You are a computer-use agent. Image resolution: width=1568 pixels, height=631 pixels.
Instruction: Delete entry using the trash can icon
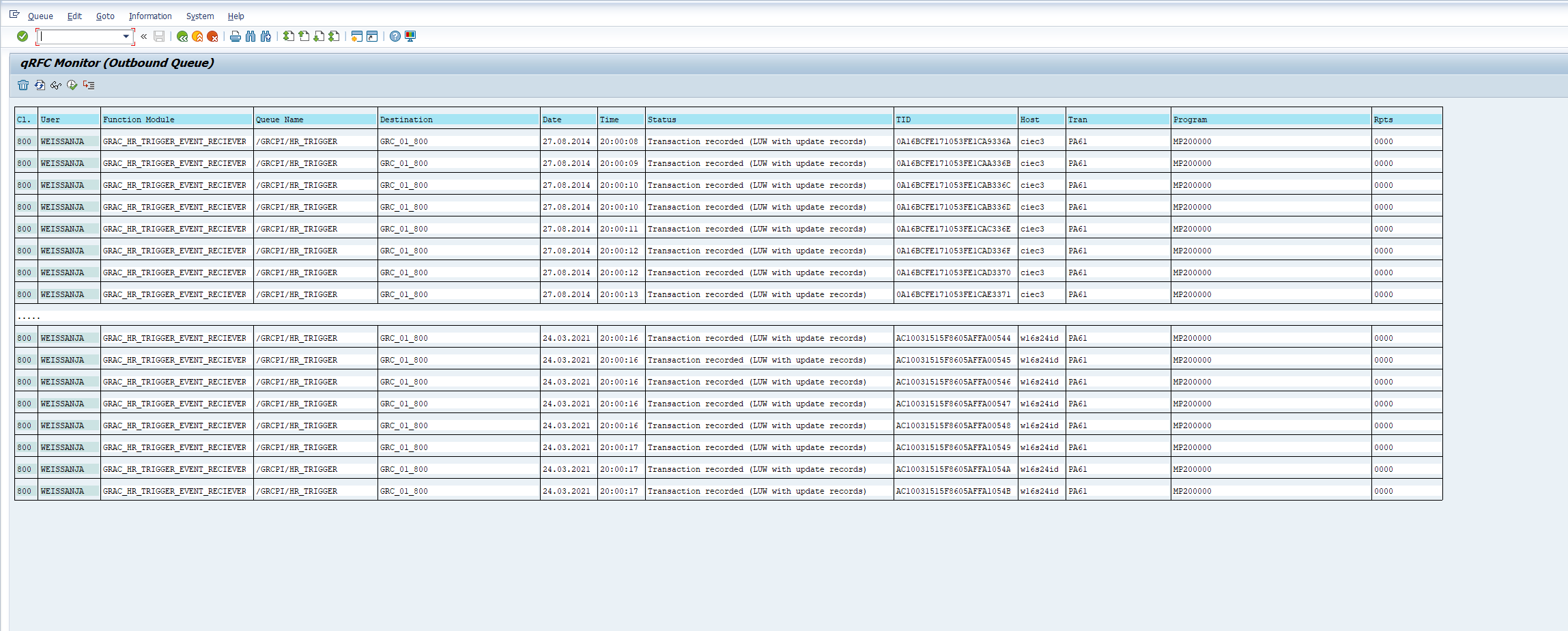click(x=23, y=85)
